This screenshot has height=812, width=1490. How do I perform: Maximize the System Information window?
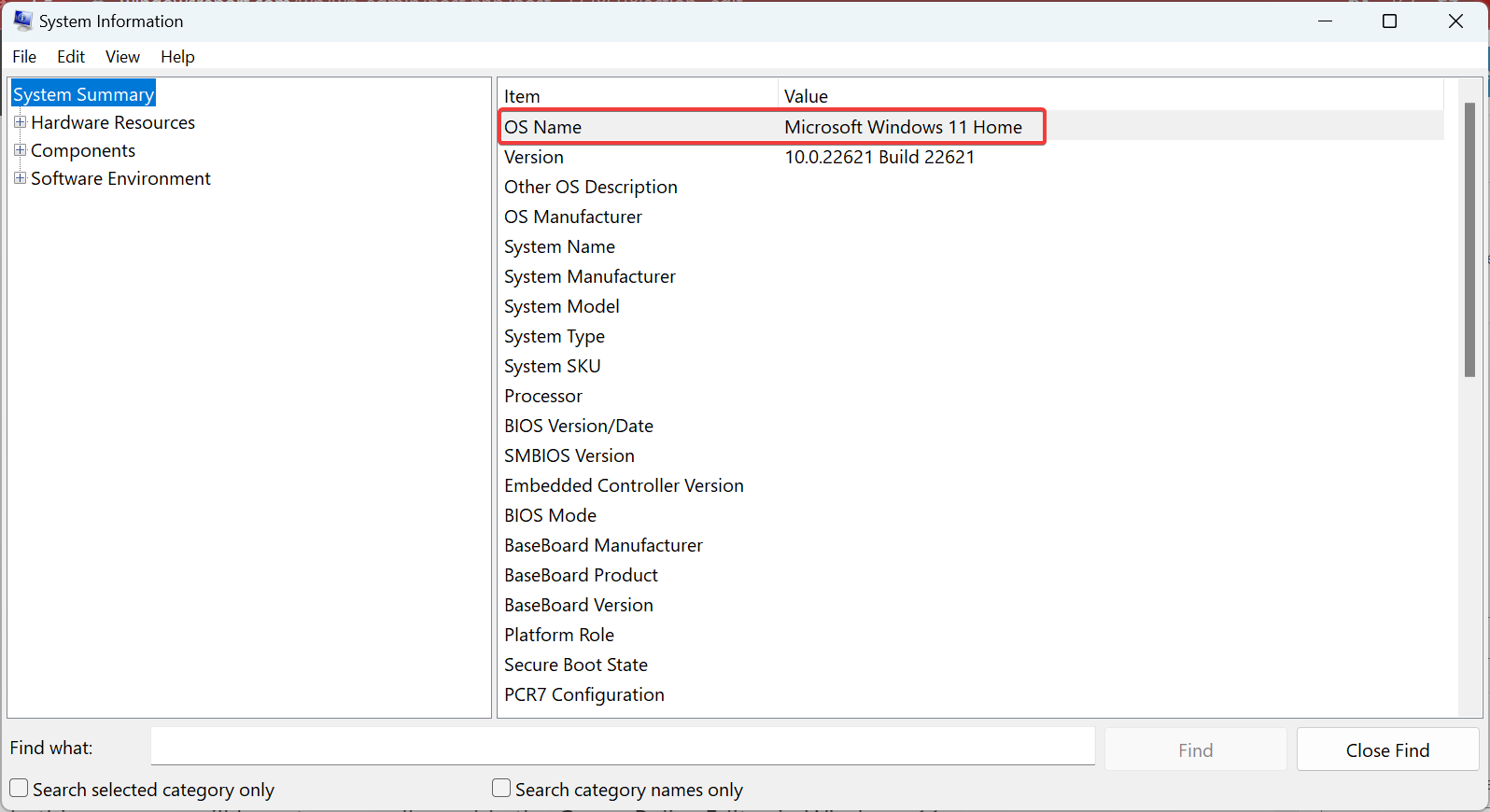pyautogui.click(x=1389, y=21)
